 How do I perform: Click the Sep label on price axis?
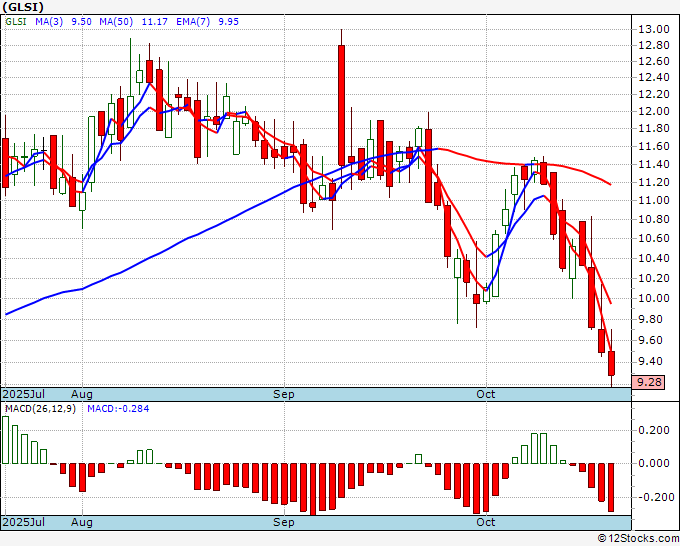(284, 394)
